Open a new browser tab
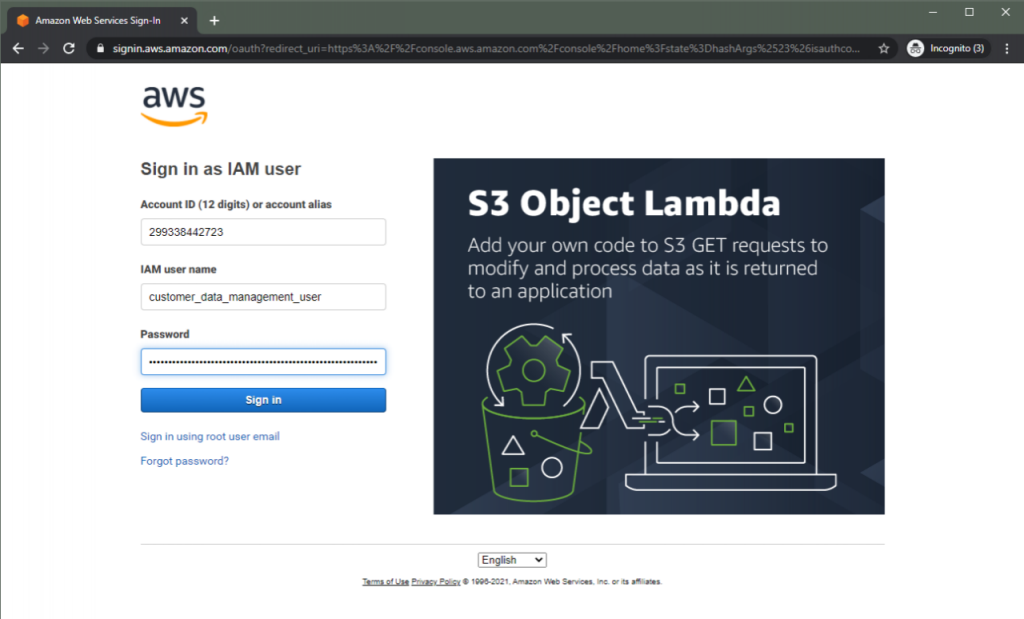Image resolution: width=1024 pixels, height=619 pixels. click(x=214, y=19)
